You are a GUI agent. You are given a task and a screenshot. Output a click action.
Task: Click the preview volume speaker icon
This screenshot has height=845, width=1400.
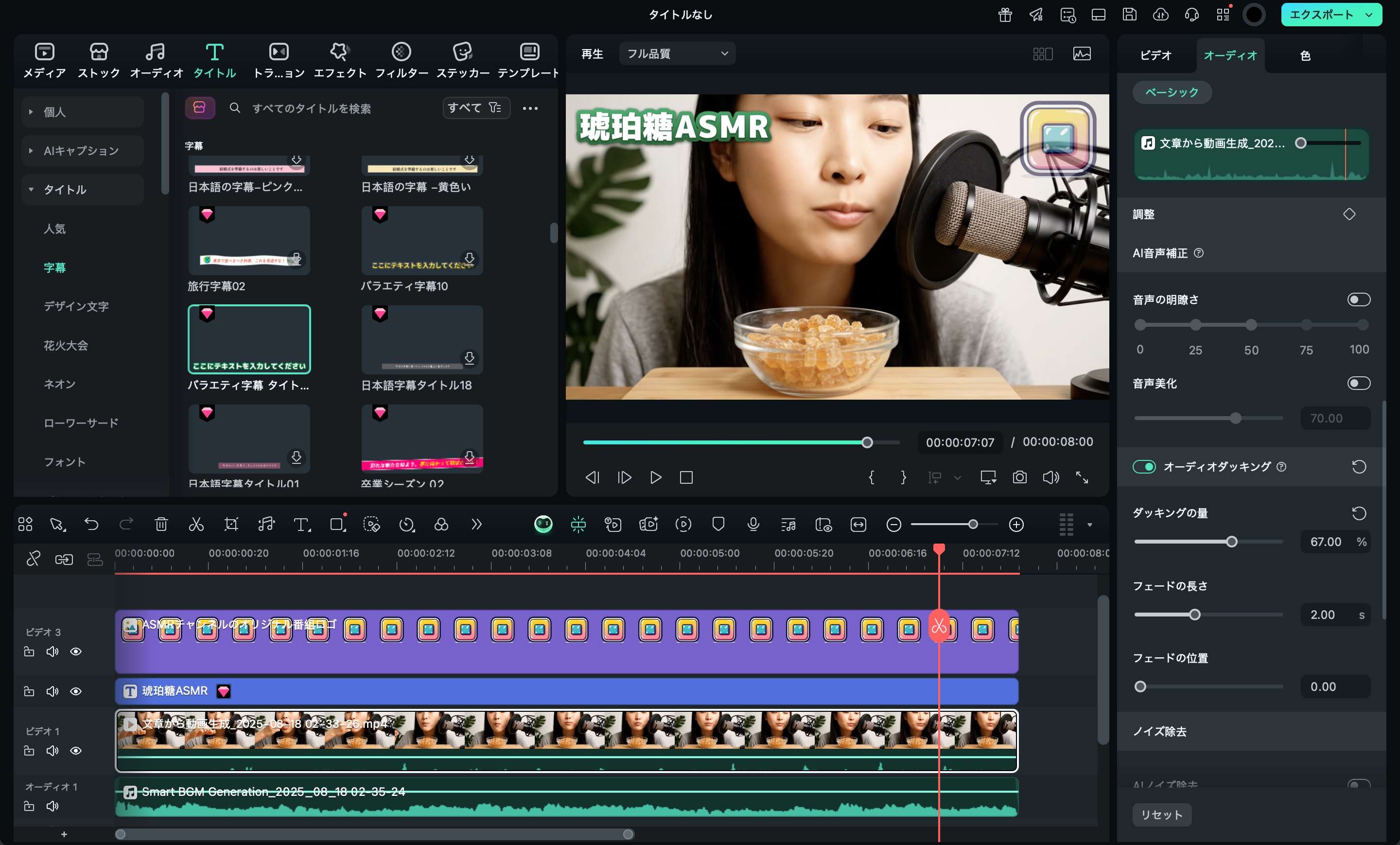pos(1050,477)
